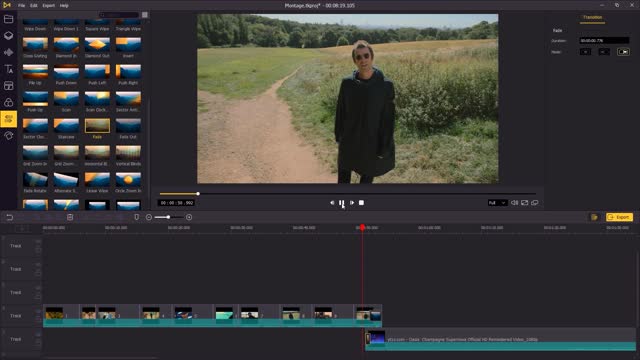Screen dimensions: 640x360
Task: Select the Vertical Blinds transition thumbnail
Action: coord(128,153)
